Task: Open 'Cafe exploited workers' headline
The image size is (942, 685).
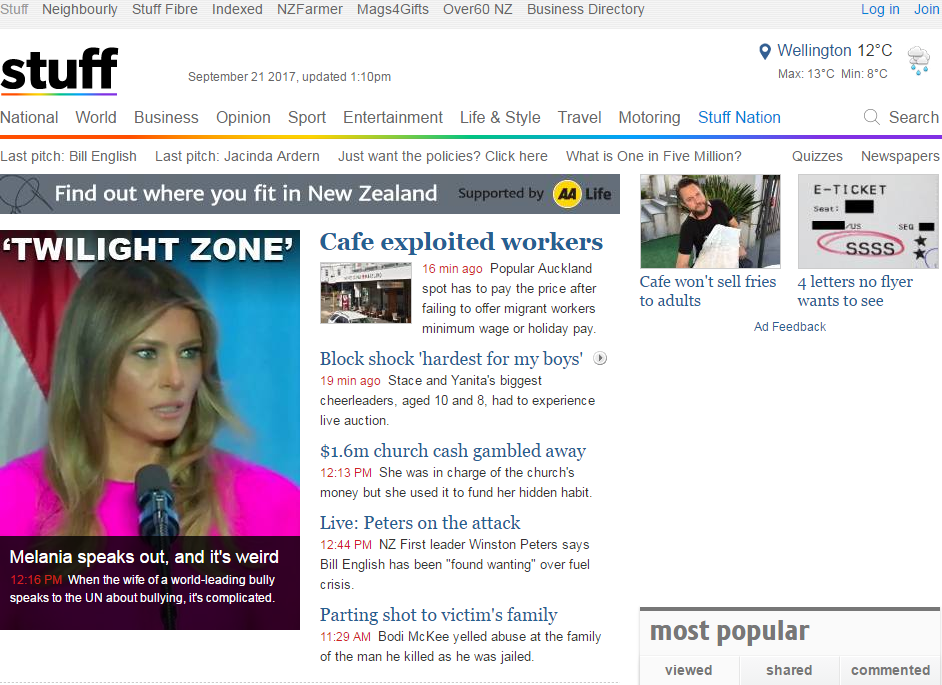Action: click(461, 242)
